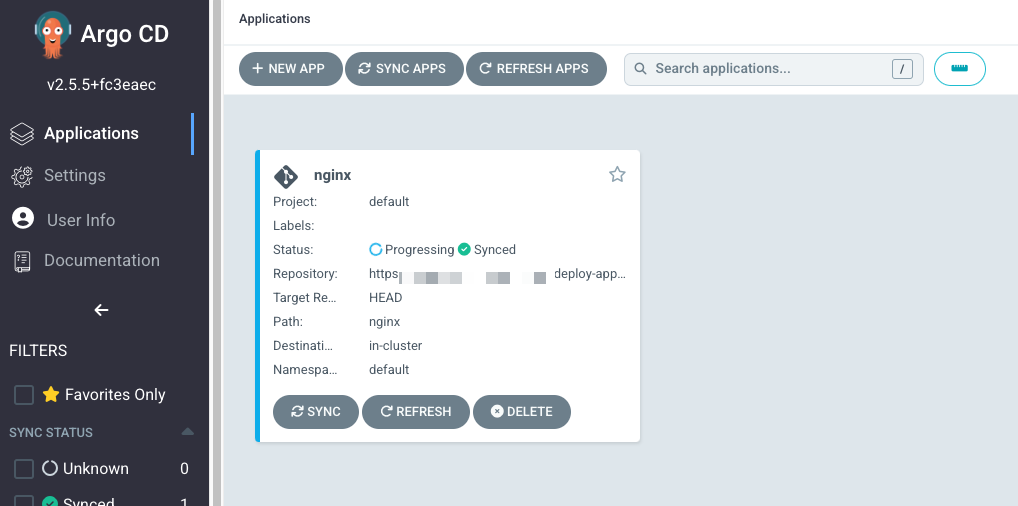1018x506 pixels.
Task: Click the Refresh Apps button
Action: (x=536, y=69)
